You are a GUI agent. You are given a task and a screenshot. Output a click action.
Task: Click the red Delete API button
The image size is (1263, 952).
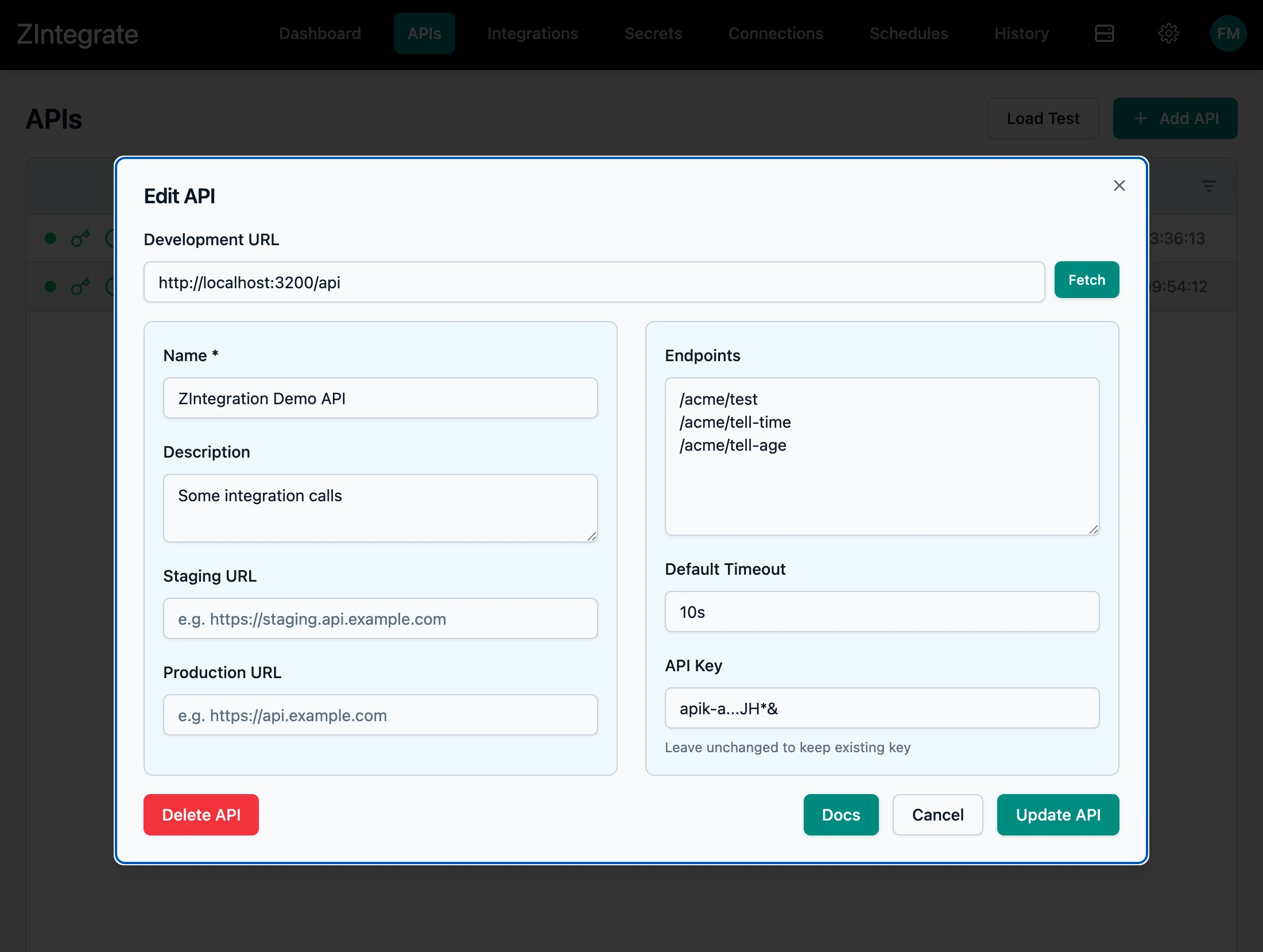(201, 814)
